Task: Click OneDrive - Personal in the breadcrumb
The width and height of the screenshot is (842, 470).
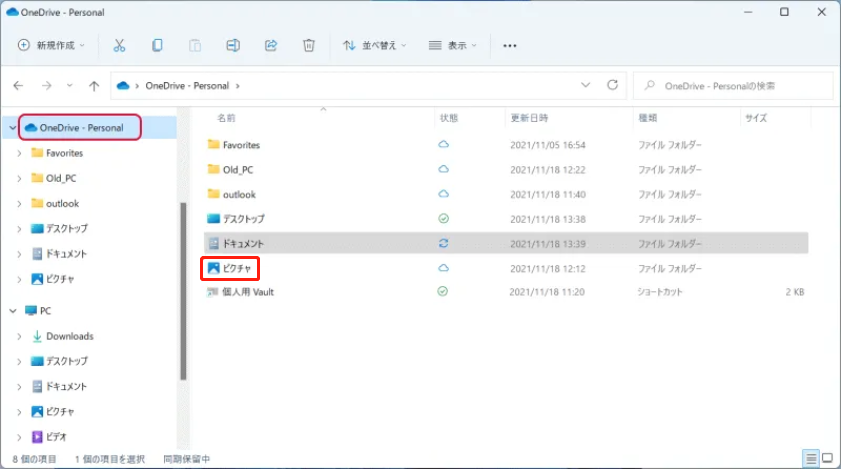Action: 187,85
